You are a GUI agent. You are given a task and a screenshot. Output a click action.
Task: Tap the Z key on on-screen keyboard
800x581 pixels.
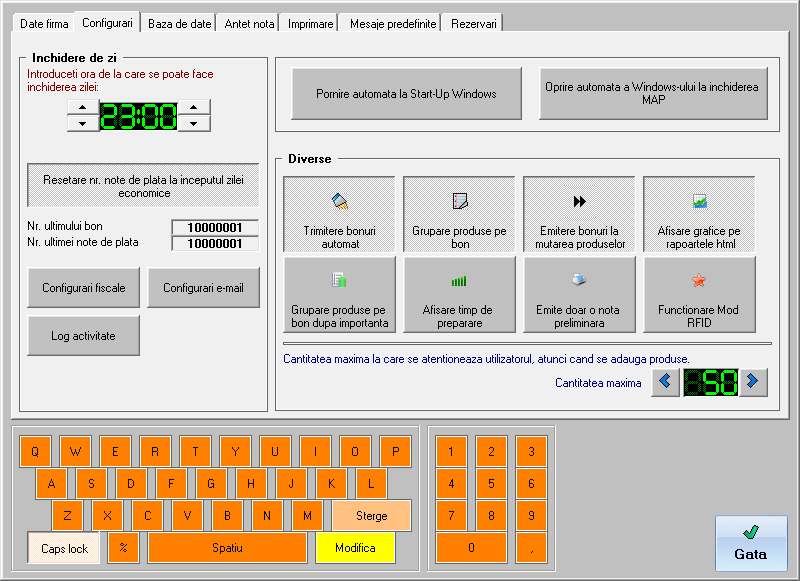tap(67, 516)
